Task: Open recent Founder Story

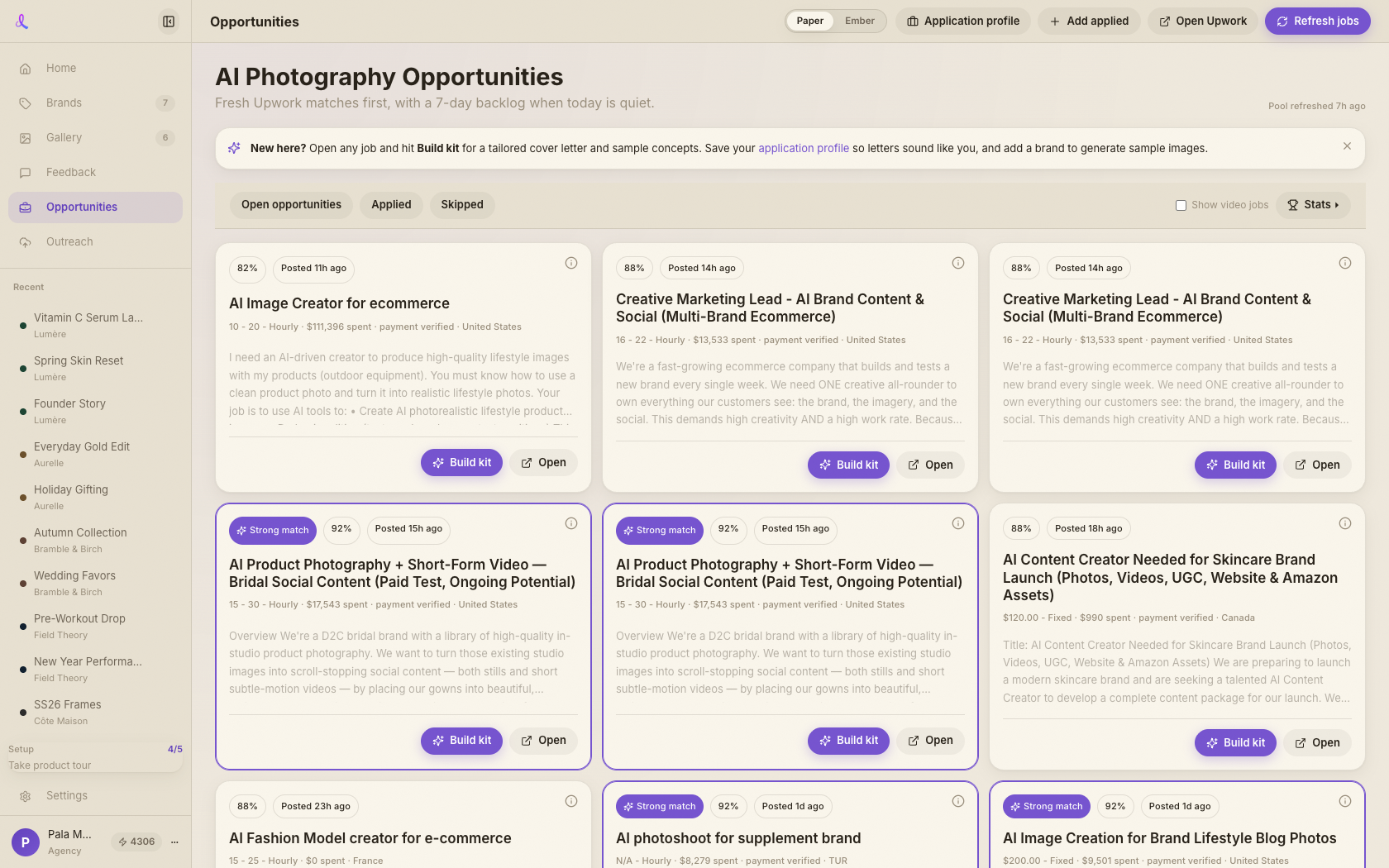Action: click(95, 411)
